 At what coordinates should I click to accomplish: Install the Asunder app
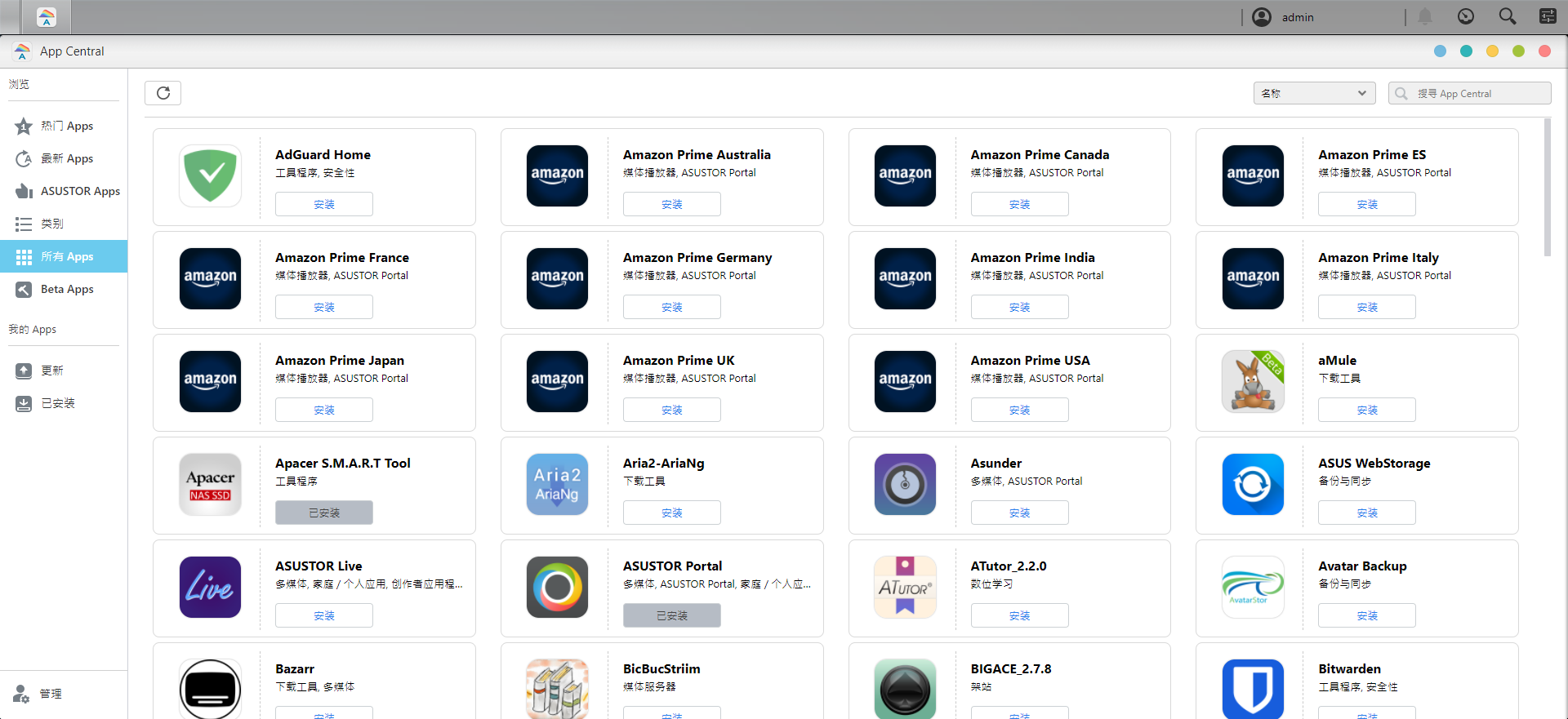pyautogui.click(x=1019, y=513)
